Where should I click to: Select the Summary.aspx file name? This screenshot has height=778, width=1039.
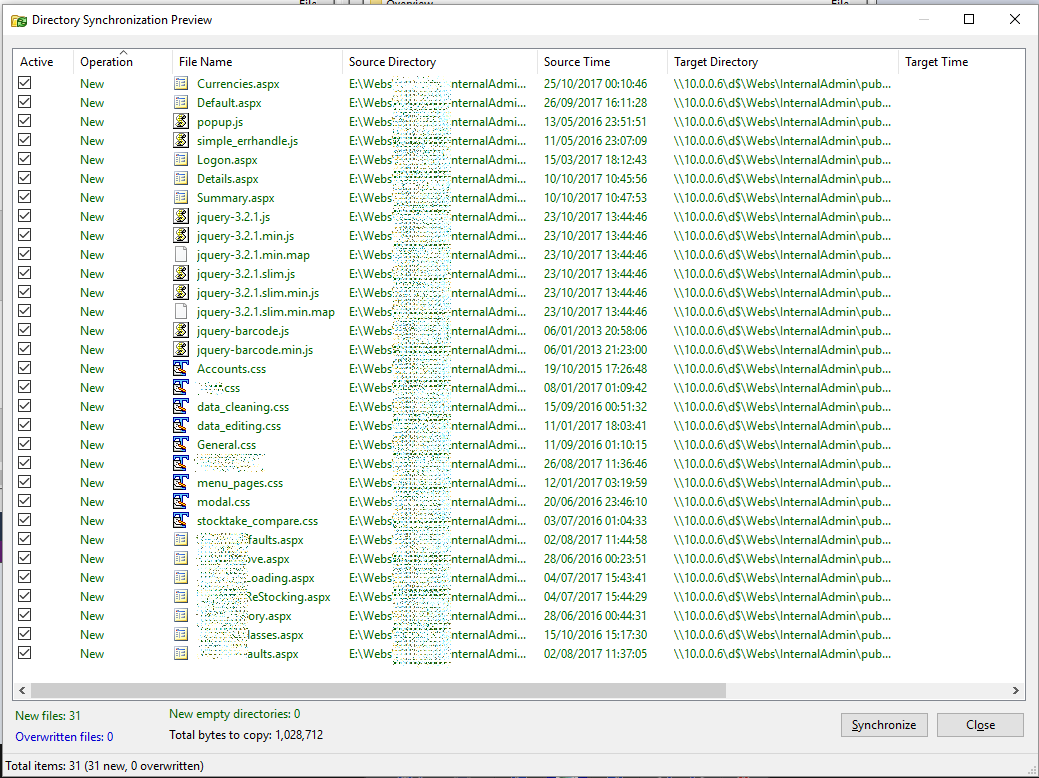coord(235,198)
